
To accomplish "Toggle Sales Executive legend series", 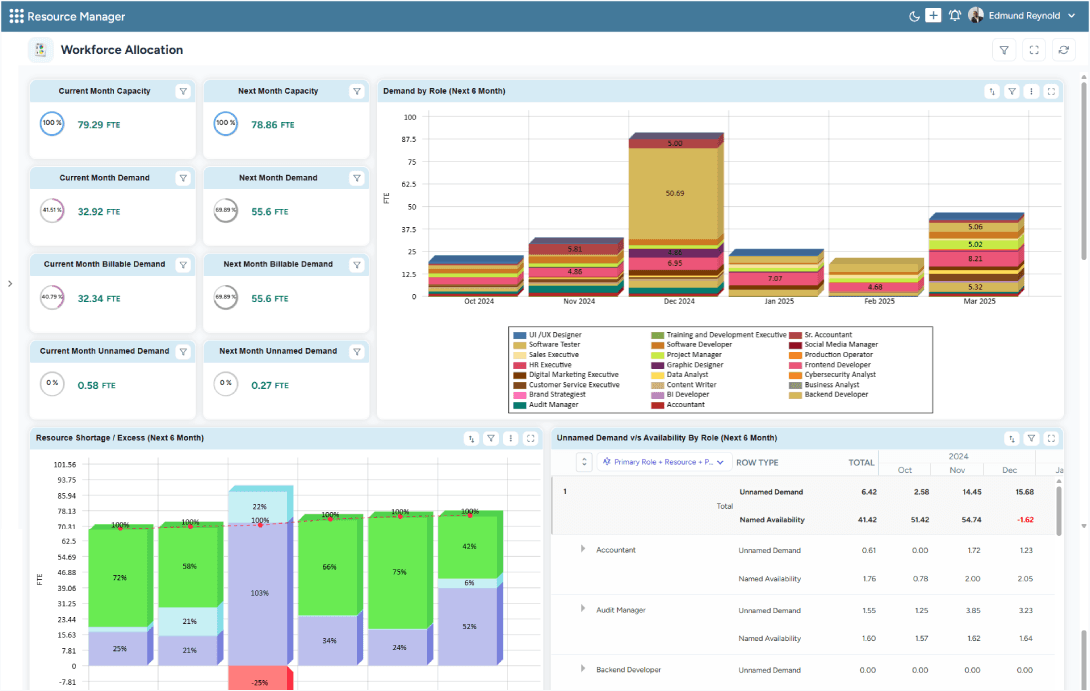I will 546,355.
